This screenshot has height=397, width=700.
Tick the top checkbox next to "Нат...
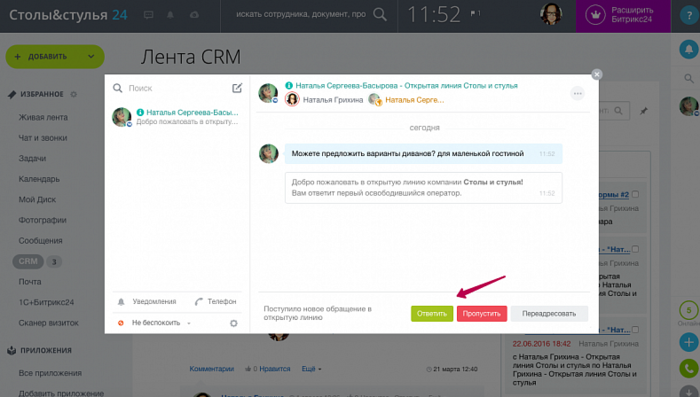pyautogui.click(x=635, y=249)
